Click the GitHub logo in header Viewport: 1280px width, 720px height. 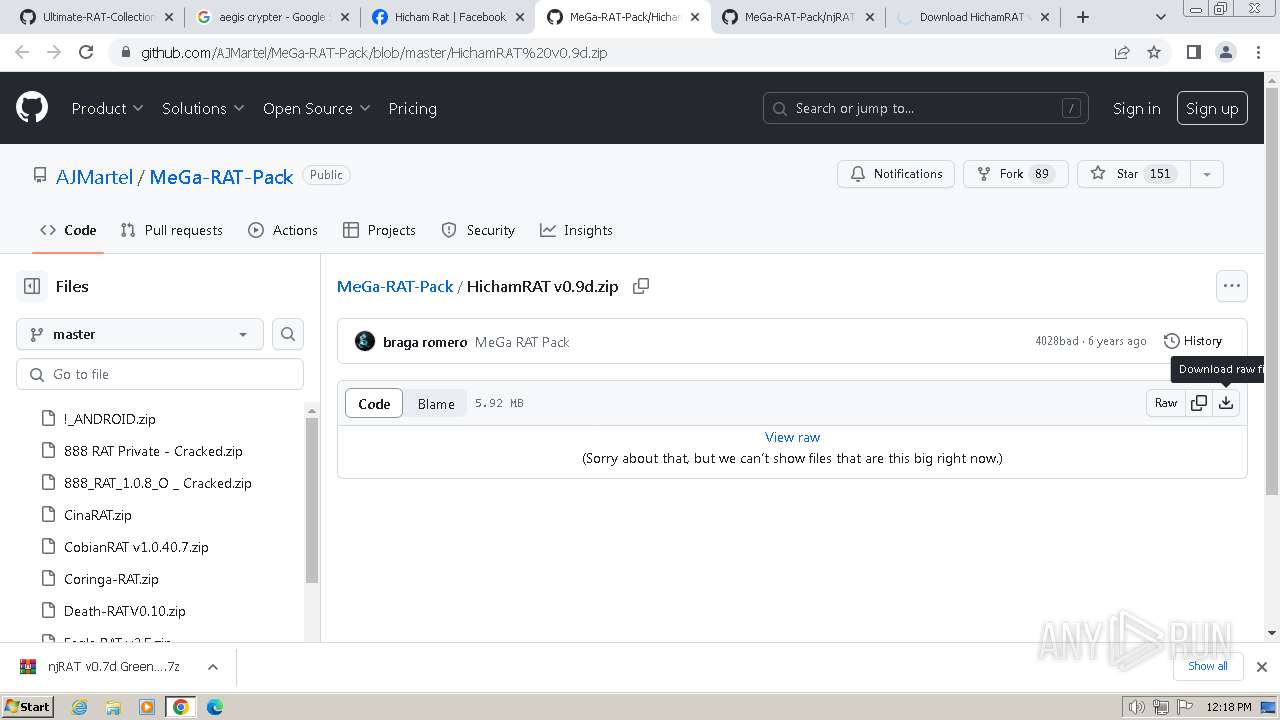(x=32, y=108)
